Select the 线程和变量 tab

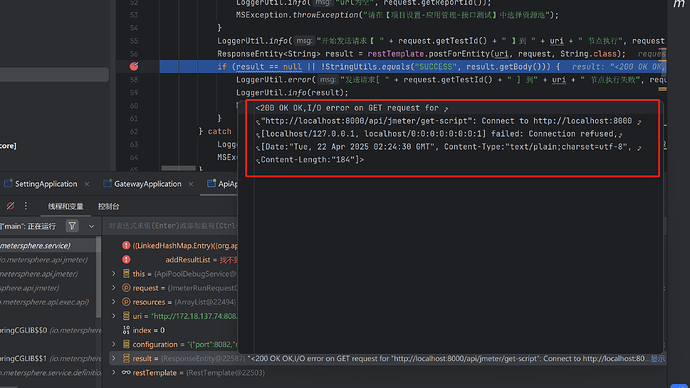(x=66, y=206)
